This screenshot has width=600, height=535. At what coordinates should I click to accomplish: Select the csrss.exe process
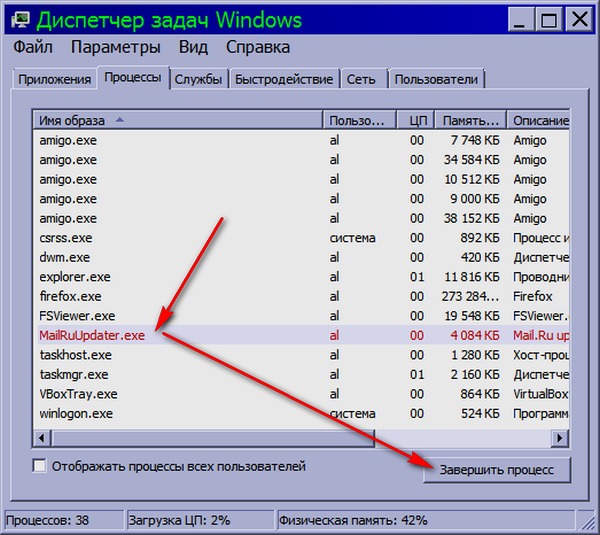coord(301,238)
